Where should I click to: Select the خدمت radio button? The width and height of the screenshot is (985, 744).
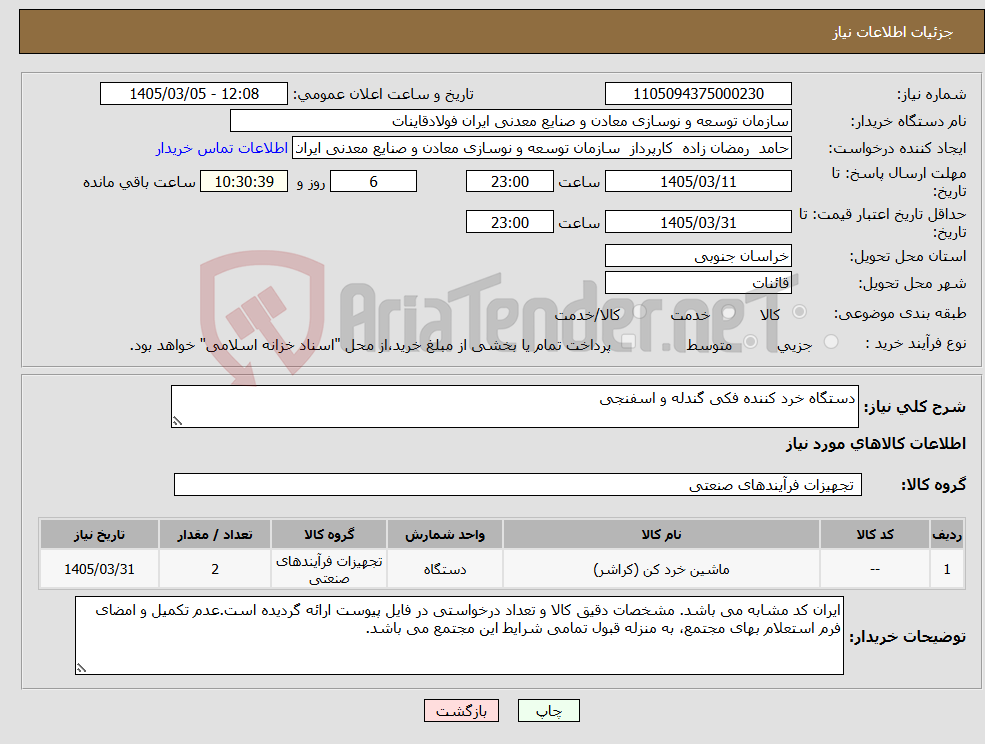[729, 312]
